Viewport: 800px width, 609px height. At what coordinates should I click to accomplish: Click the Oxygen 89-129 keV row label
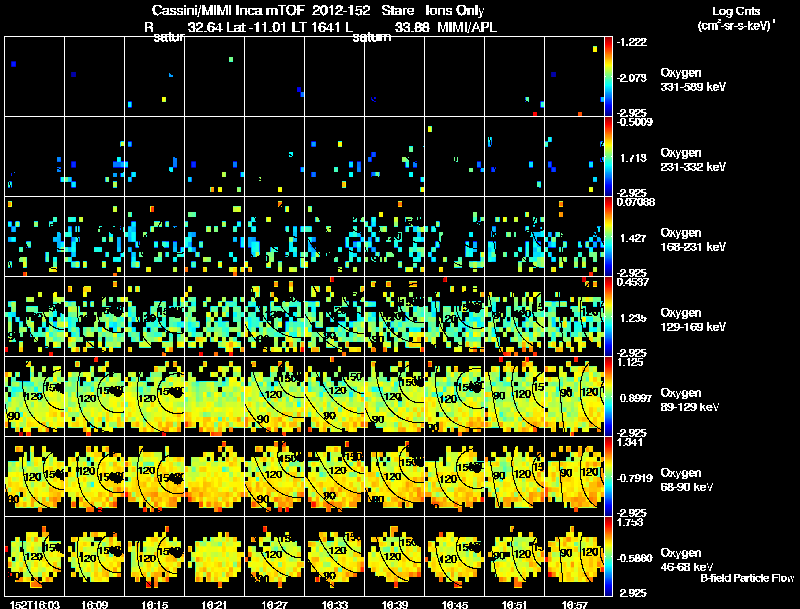point(689,399)
